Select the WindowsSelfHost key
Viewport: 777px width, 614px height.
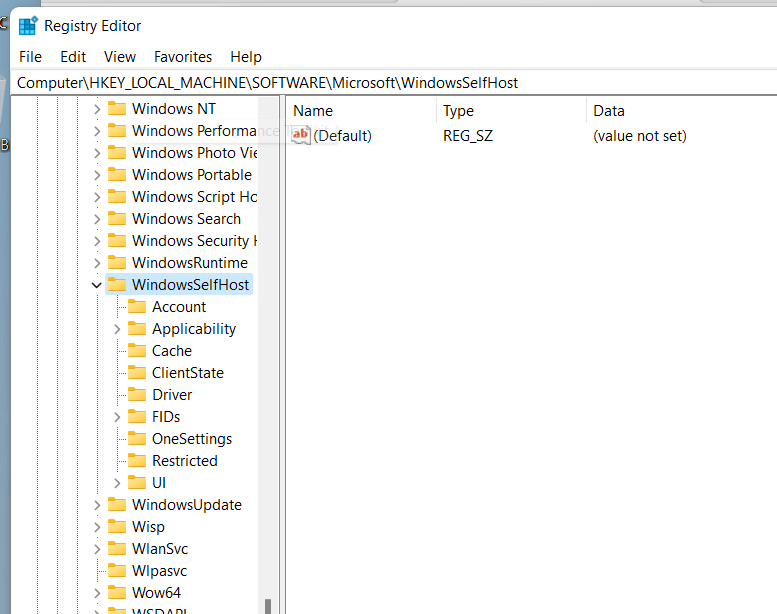[190, 285]
